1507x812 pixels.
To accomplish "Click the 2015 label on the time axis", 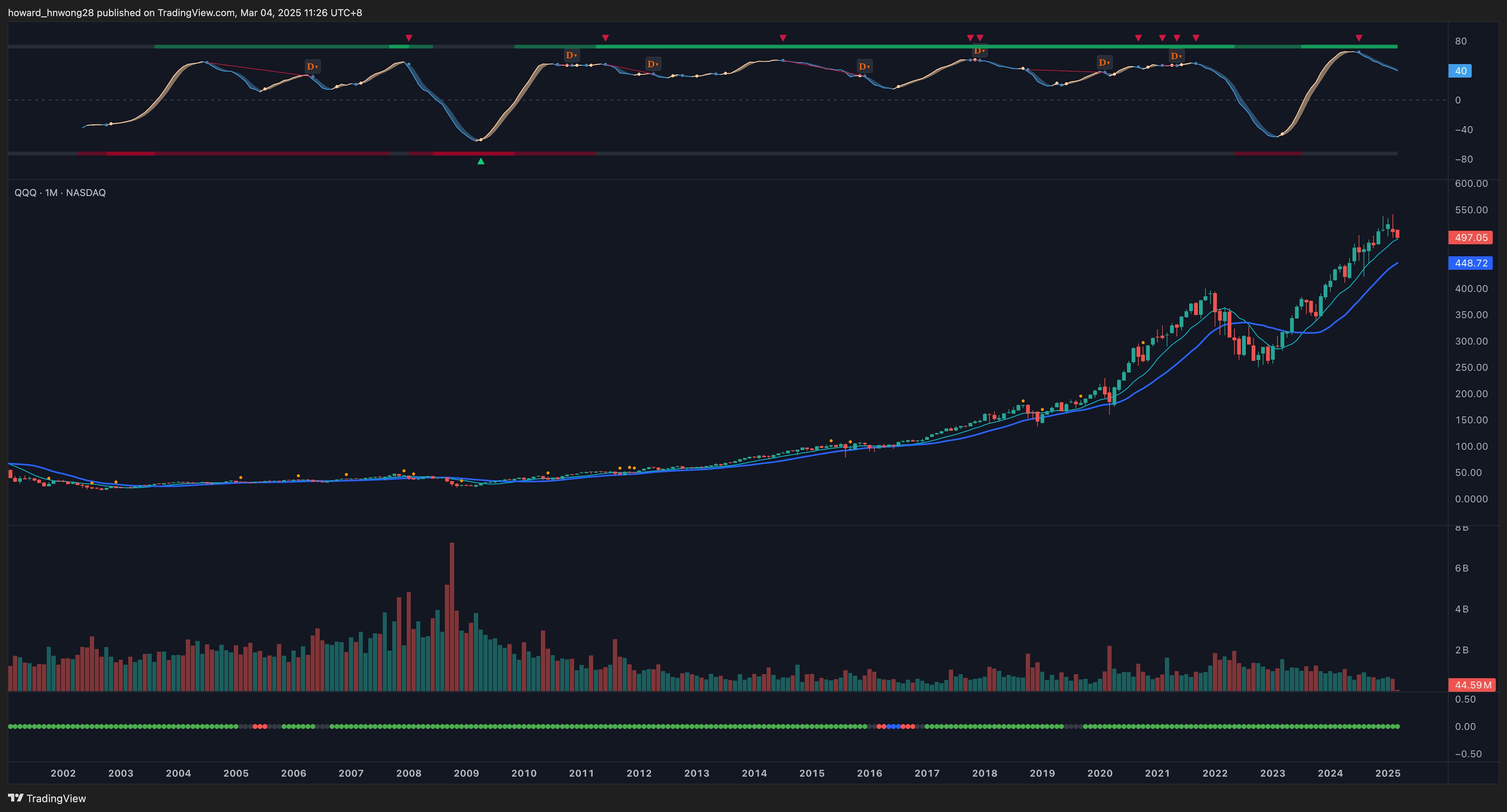I will coord(812,773).
